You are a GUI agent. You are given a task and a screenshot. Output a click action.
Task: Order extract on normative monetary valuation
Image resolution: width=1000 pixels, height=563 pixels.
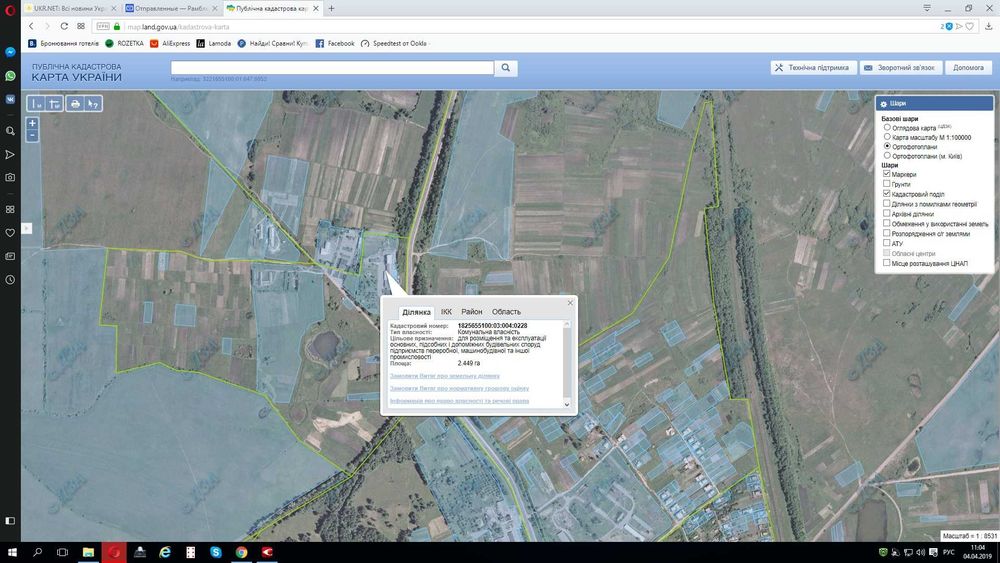(459, 388)
